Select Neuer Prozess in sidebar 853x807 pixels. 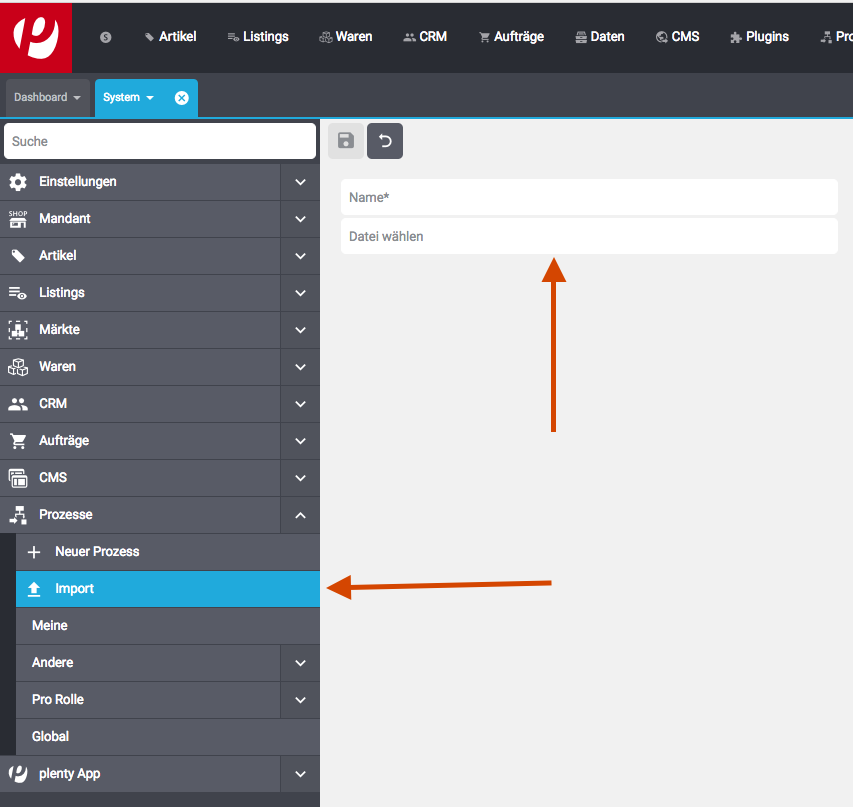(x=97, y=552)
